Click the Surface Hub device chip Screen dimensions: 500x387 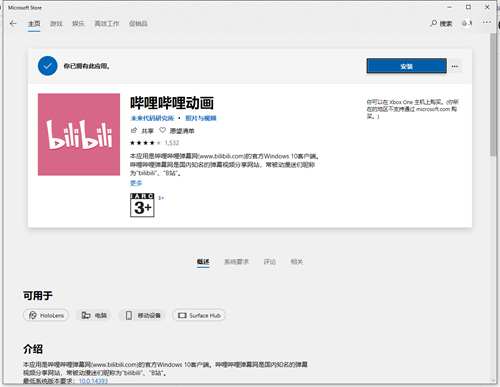(x=199, y=315)
